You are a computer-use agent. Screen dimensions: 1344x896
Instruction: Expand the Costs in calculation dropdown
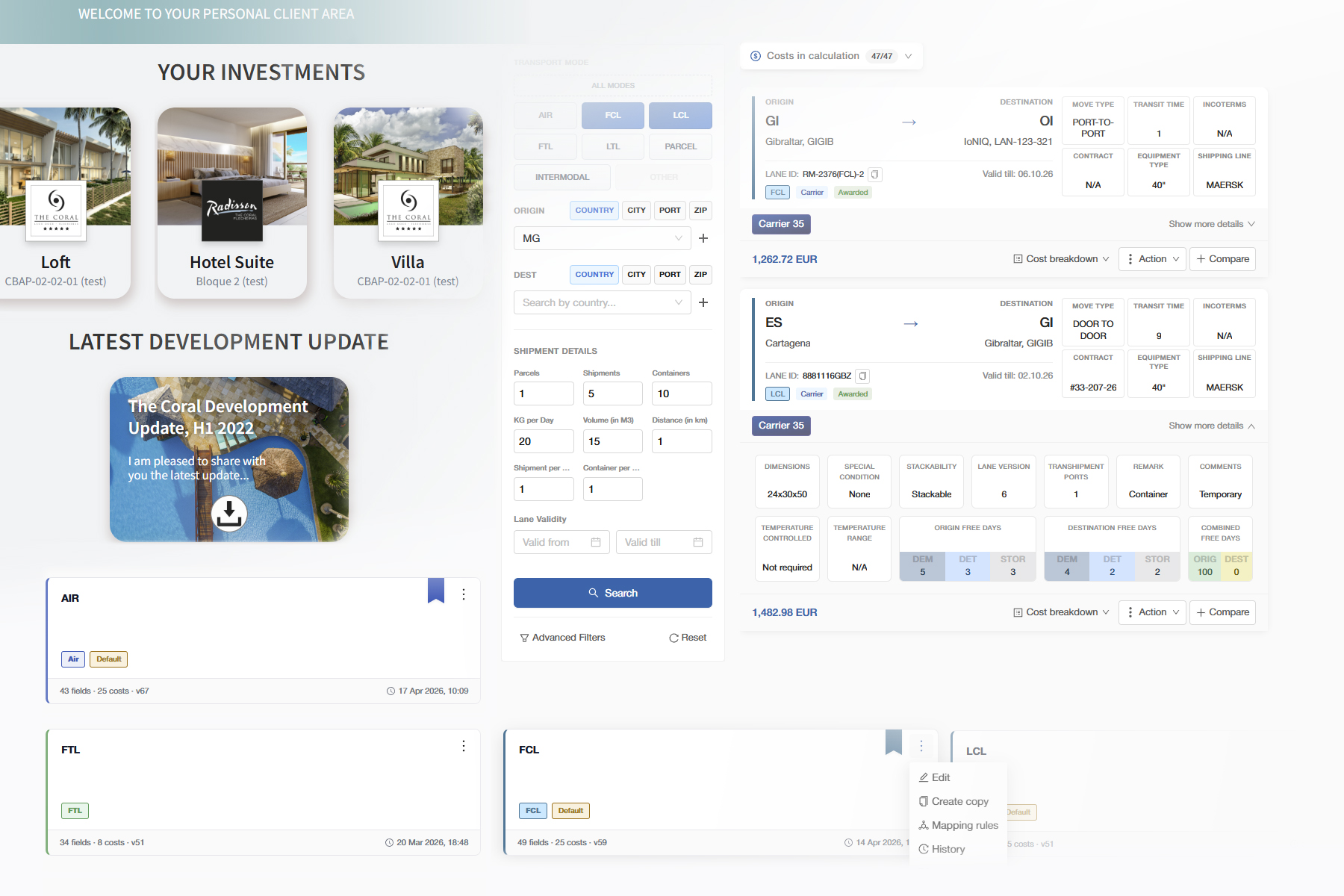(x=908, y=56)
